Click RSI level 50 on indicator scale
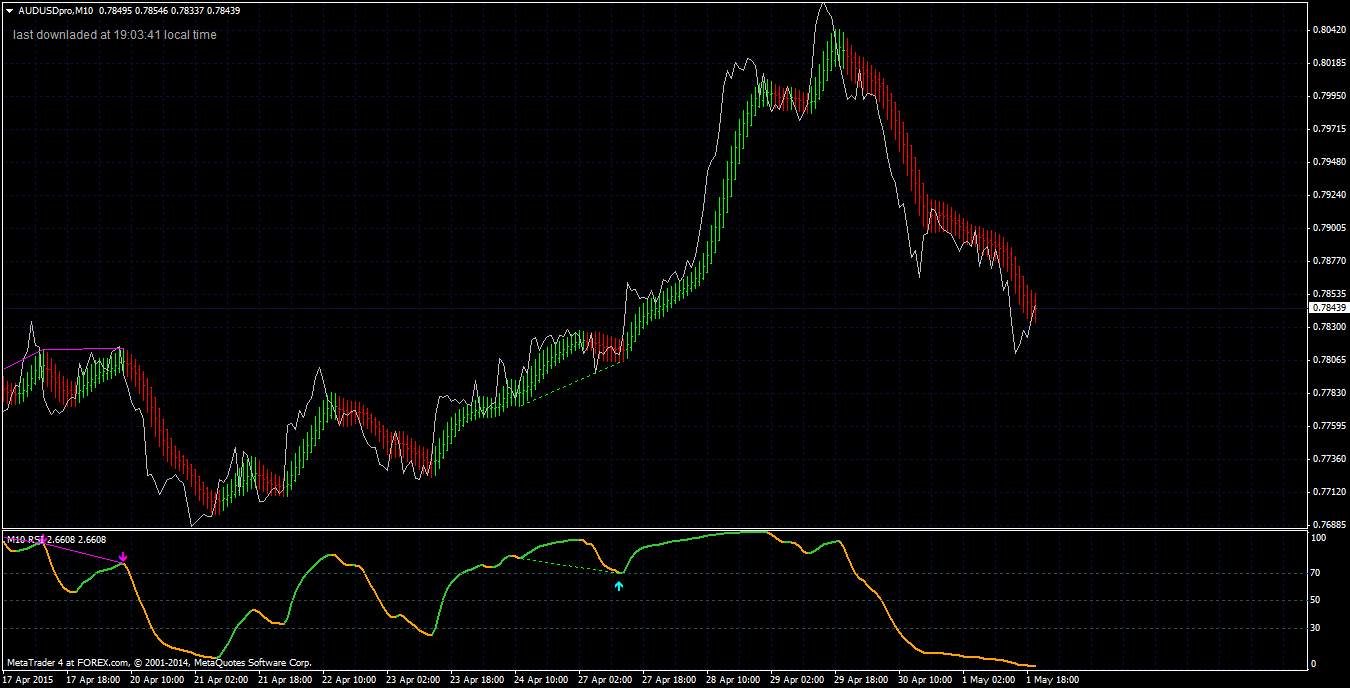This screenshot has height=688, width=1350. [x=1316, y=600]
